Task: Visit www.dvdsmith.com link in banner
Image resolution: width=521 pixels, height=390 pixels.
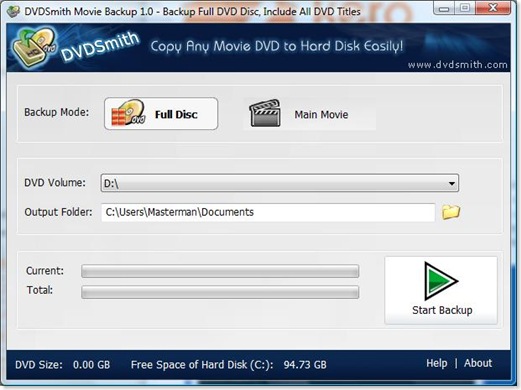Action: tap(458, 64)
